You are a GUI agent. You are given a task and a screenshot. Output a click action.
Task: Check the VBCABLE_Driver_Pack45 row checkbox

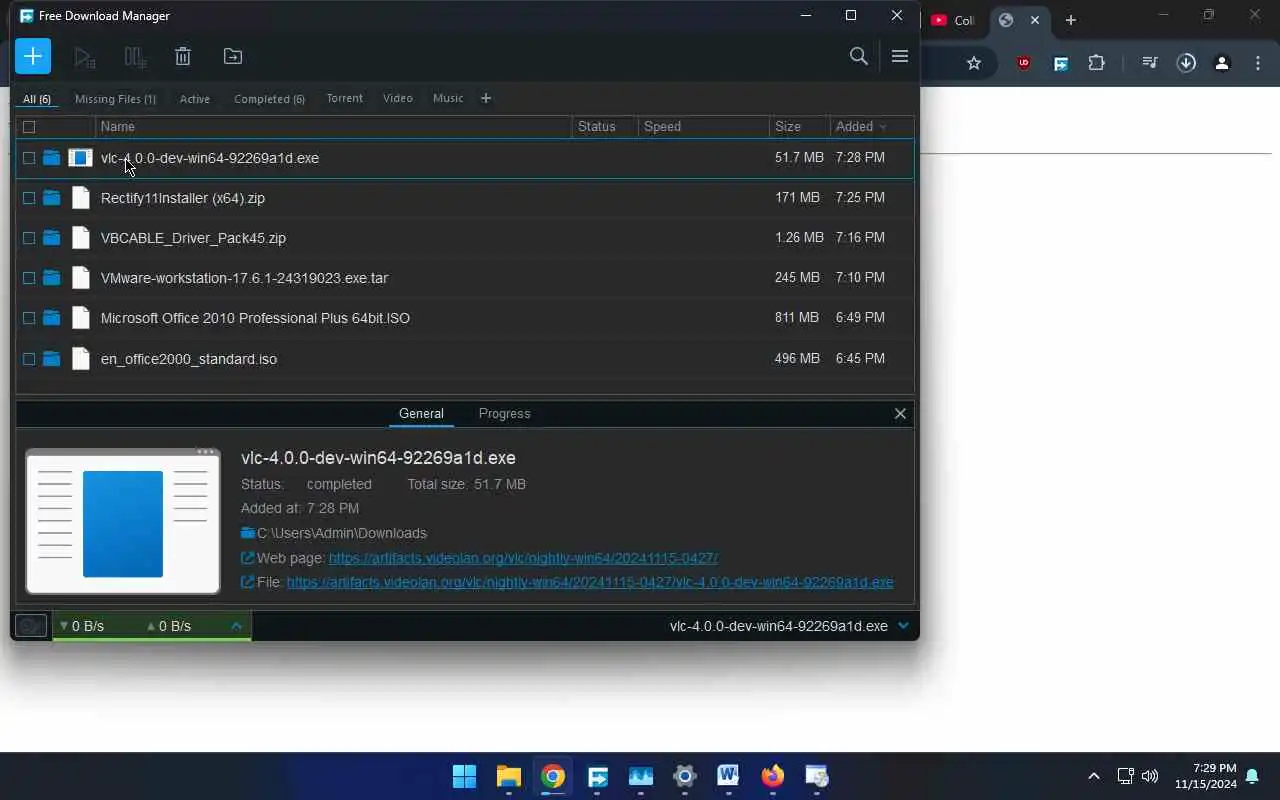tap(29, 238)
